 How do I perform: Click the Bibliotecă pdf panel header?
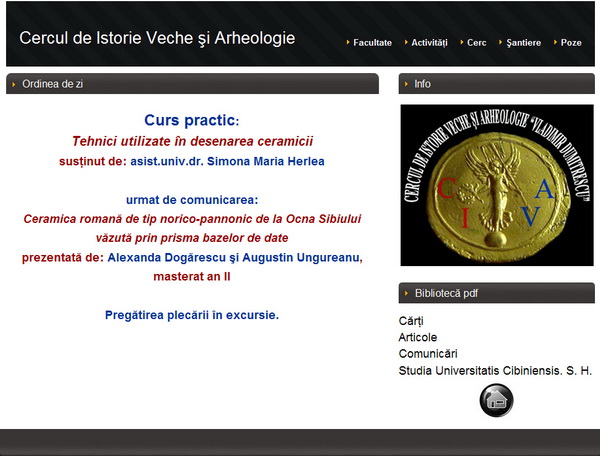point(497,293)
